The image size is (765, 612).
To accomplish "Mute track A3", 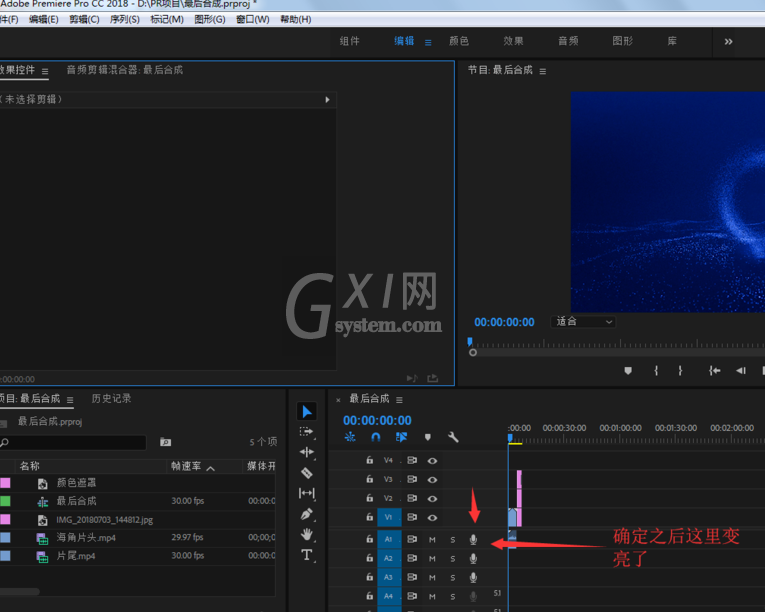I will tap(432, 578).
